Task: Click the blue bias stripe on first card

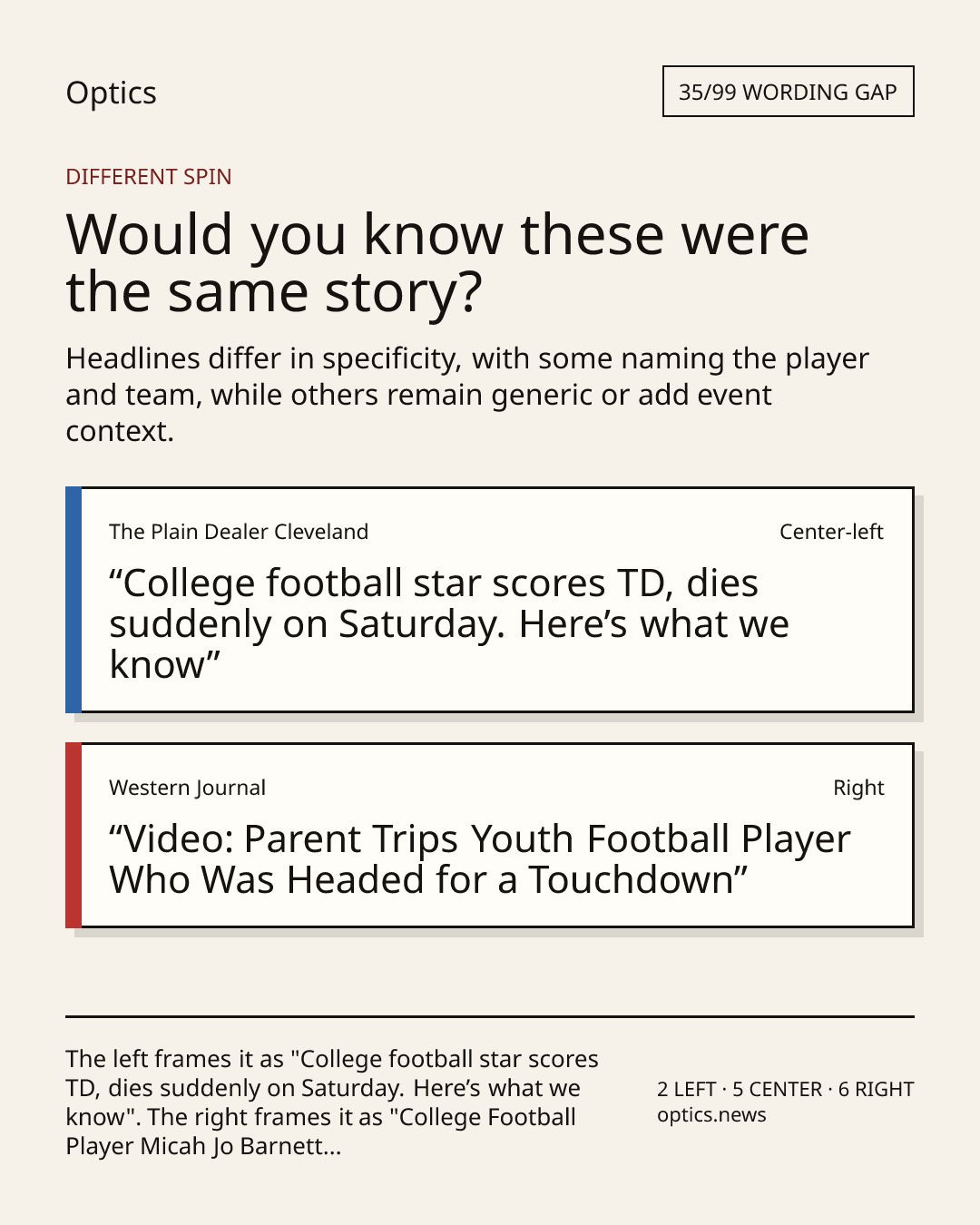Action: click(73, 600)
